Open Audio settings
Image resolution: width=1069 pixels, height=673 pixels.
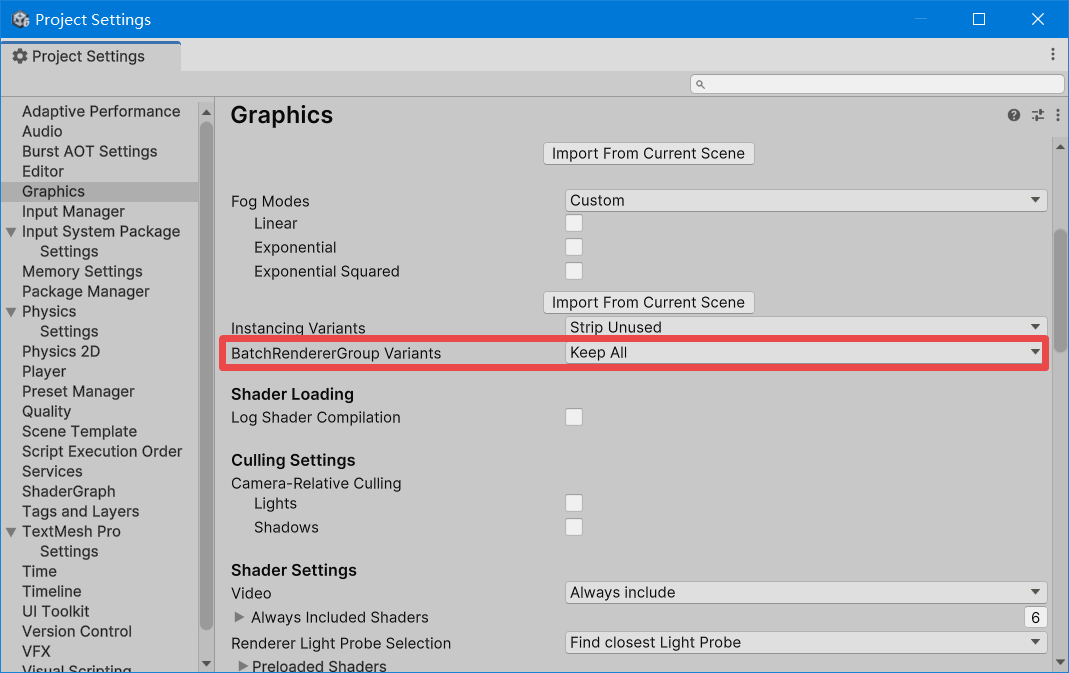[x=42, y=131]
